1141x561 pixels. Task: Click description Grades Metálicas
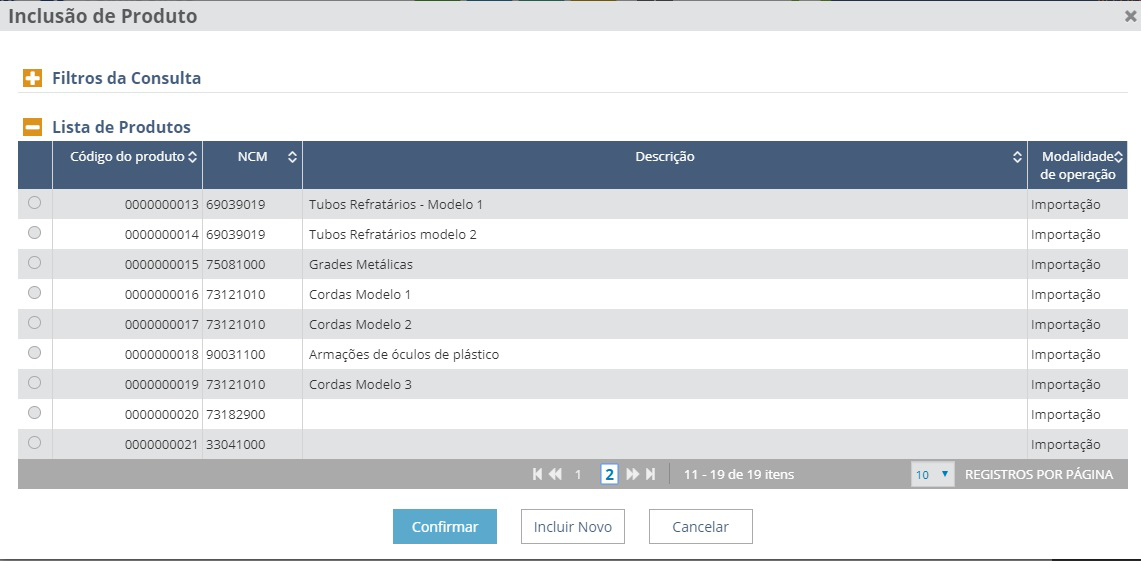tap(361, 265)
